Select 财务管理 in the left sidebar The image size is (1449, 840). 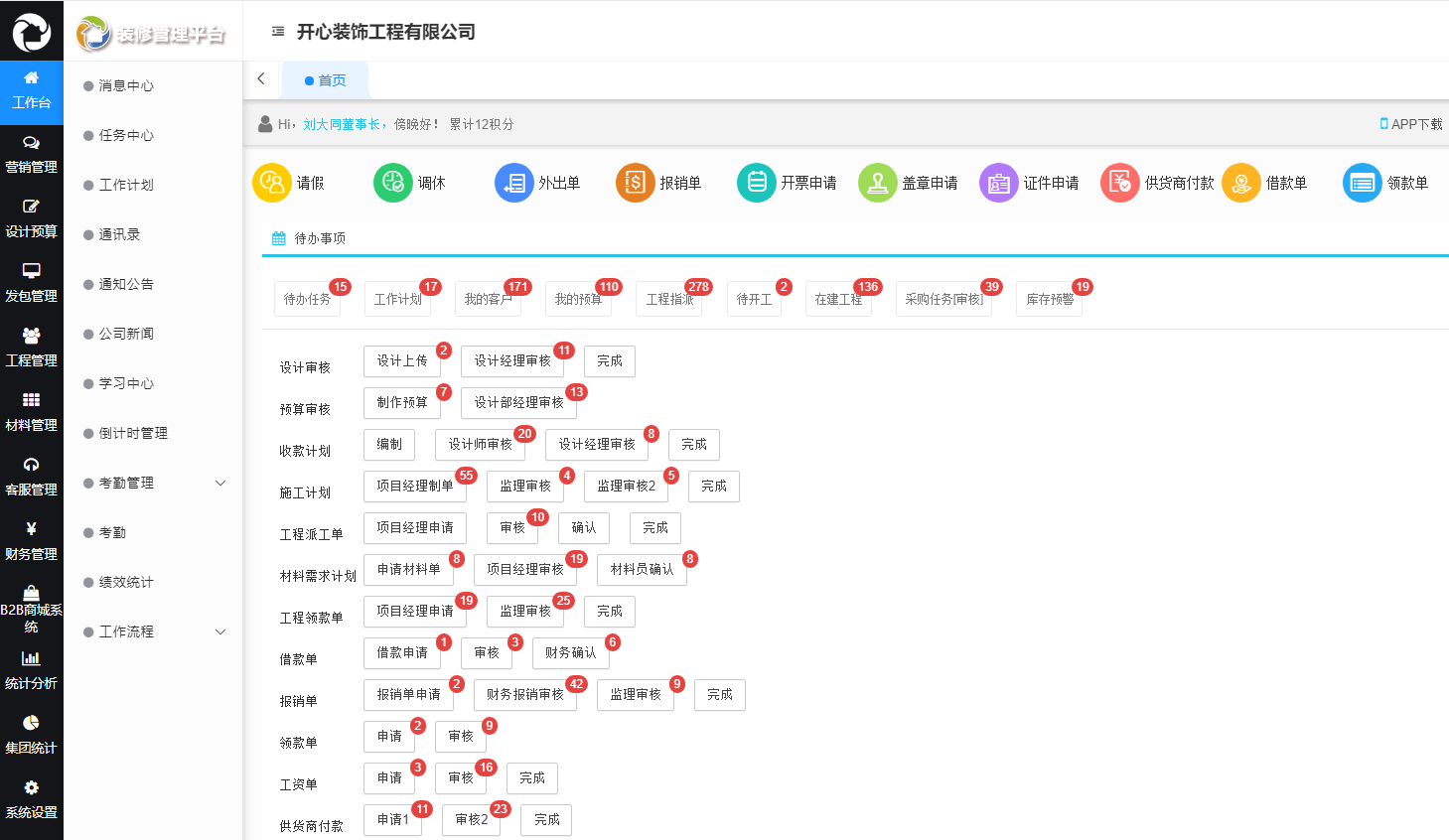[x=31, y=539]
